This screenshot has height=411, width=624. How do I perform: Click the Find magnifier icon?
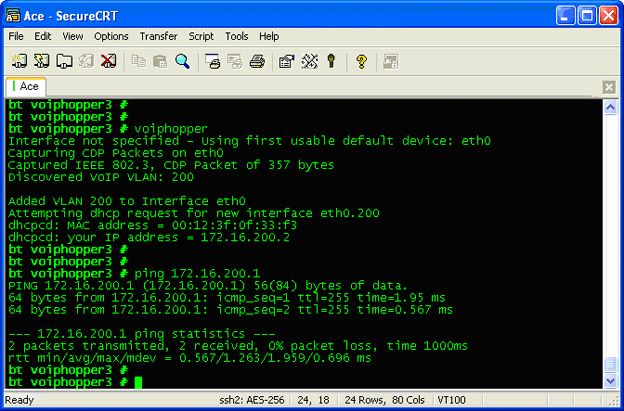tap(182, 61)
